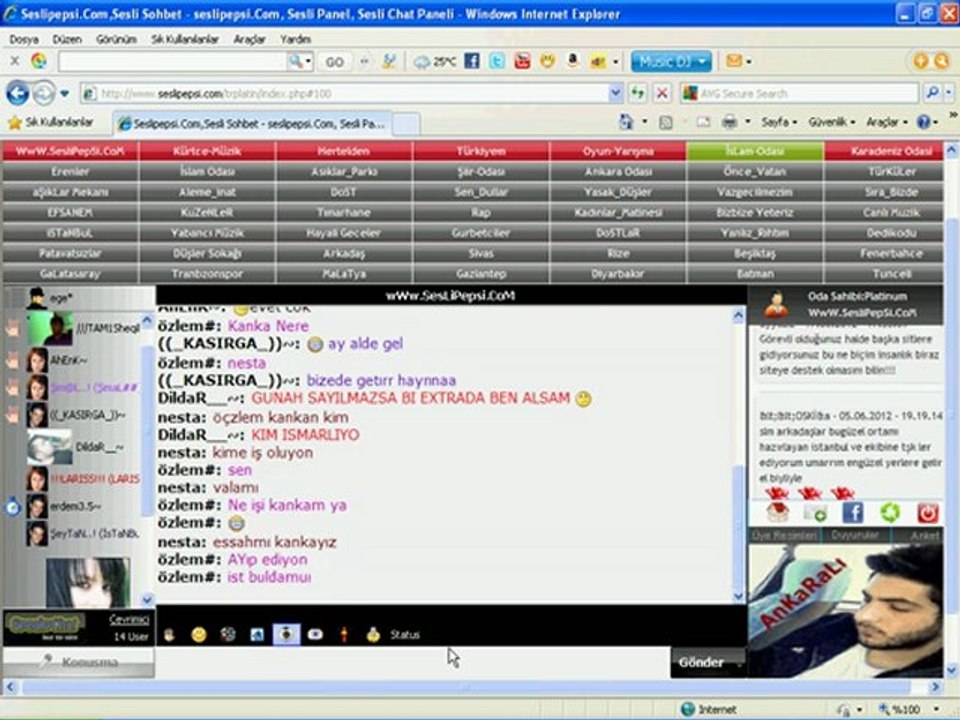Open the Çevrimiçi status selector

pos(129,620)
